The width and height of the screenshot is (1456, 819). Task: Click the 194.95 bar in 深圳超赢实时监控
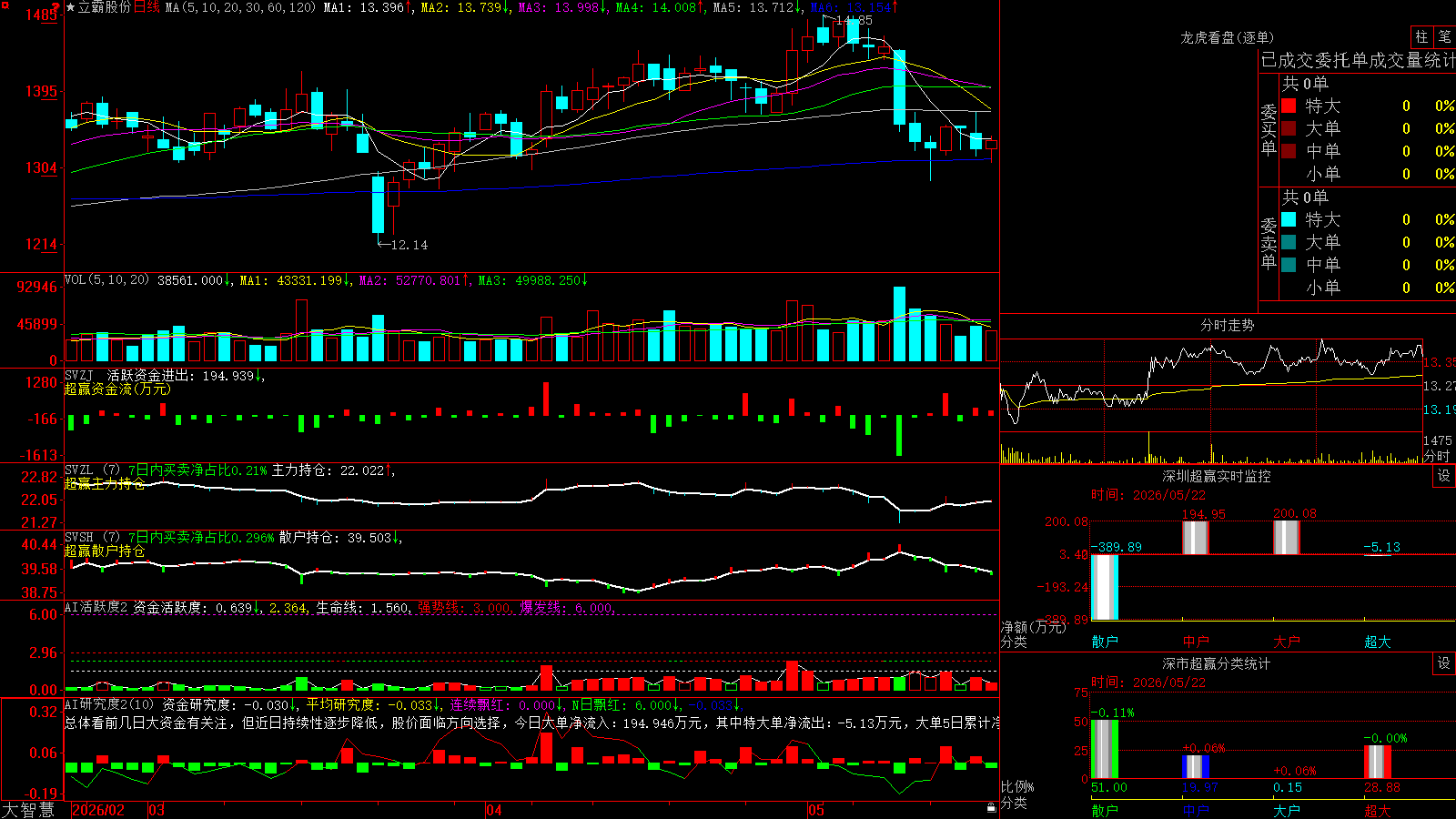click(x=1196, y=538)
